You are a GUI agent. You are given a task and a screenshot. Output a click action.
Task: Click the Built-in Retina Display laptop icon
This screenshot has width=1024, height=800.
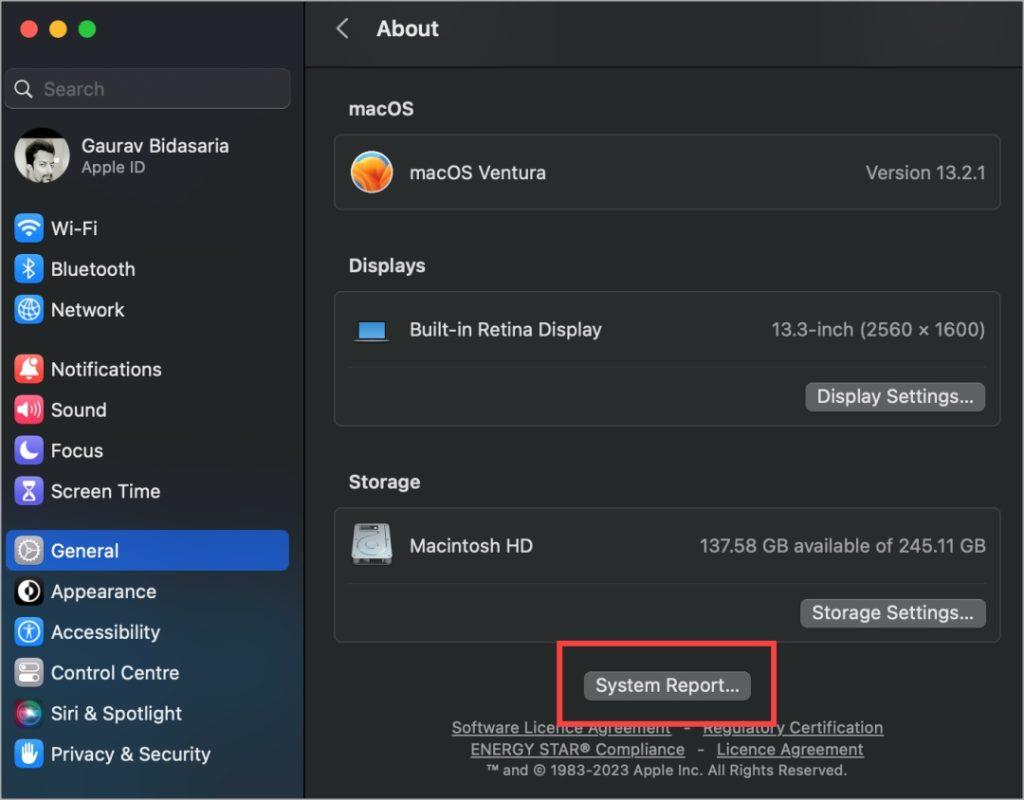pyautogui.click(x=372, y=330)
